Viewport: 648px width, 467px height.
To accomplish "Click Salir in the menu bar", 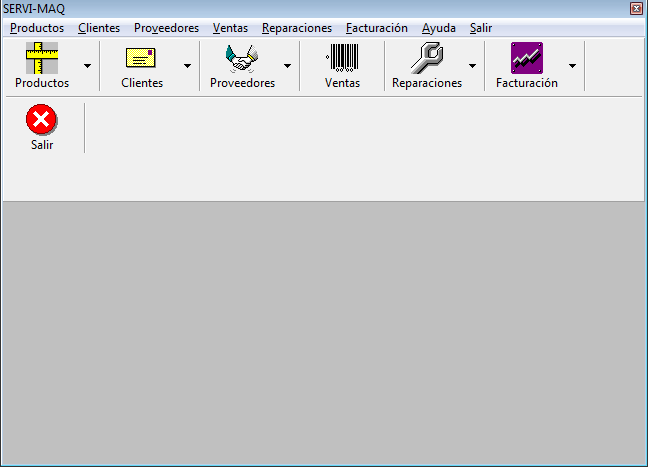I will click(x=481, y=28).
